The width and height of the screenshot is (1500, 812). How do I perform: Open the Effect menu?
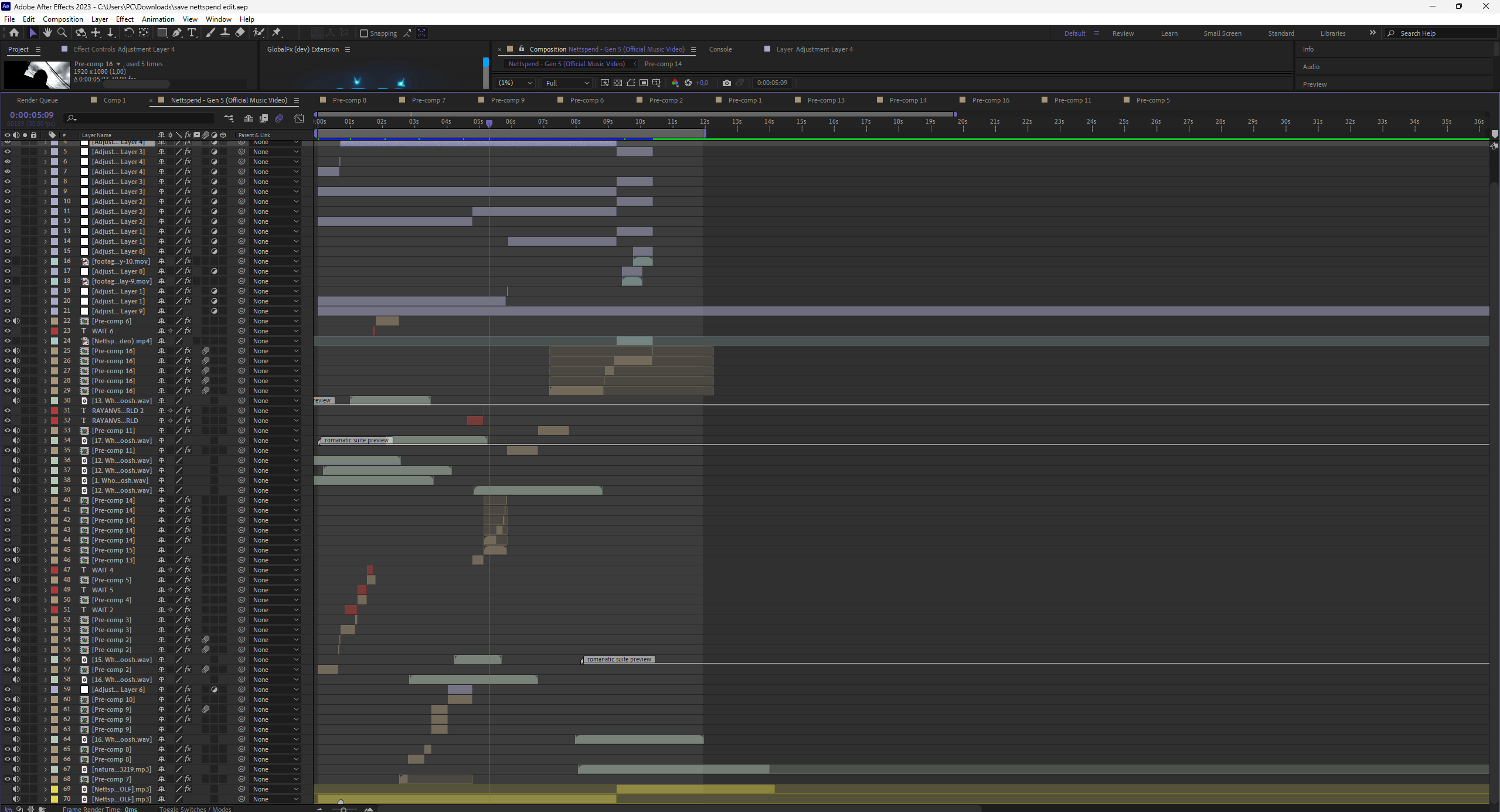[125, 19]
